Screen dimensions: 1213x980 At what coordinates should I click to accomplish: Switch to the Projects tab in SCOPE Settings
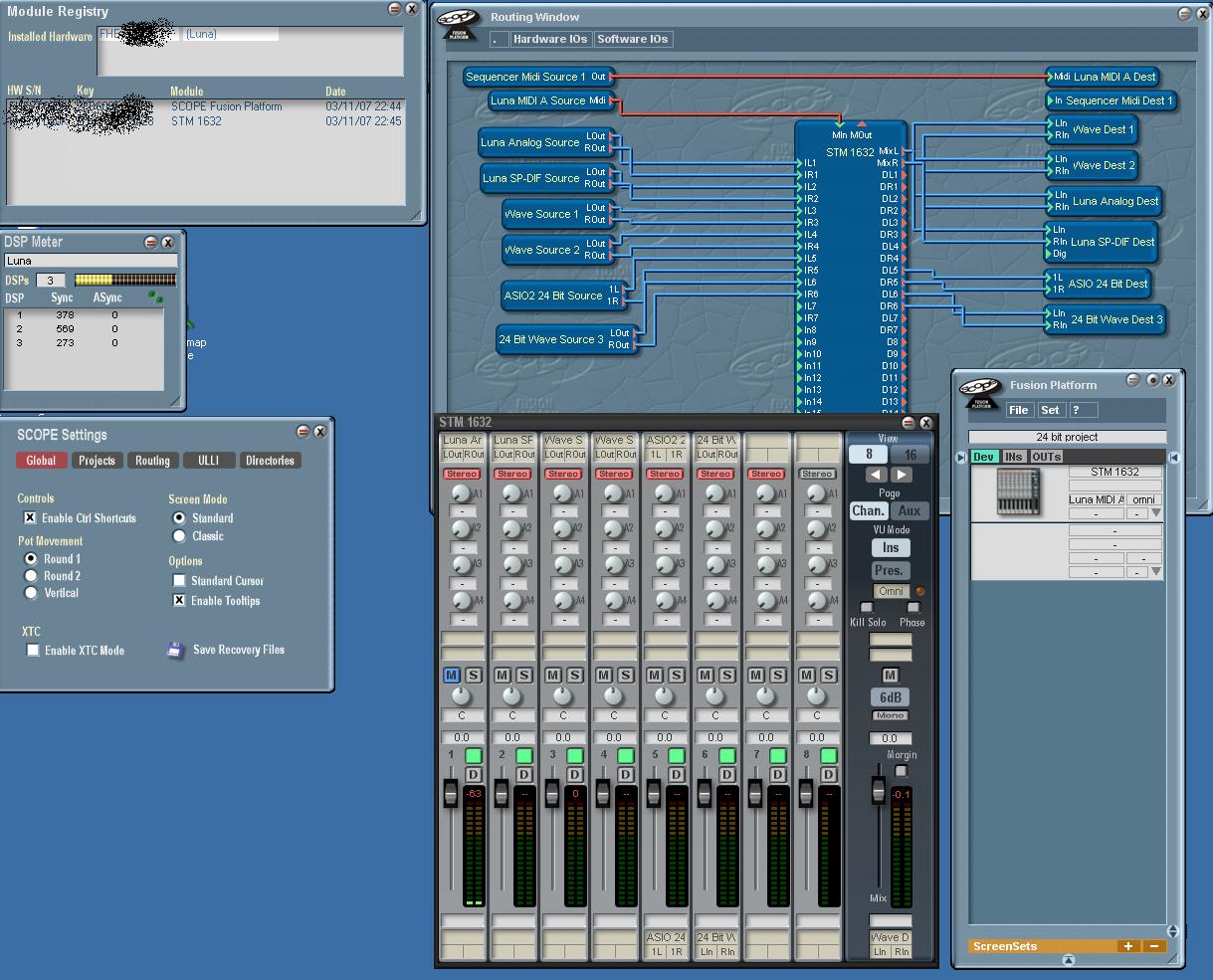pyautogui.click(x=97, y=461)
